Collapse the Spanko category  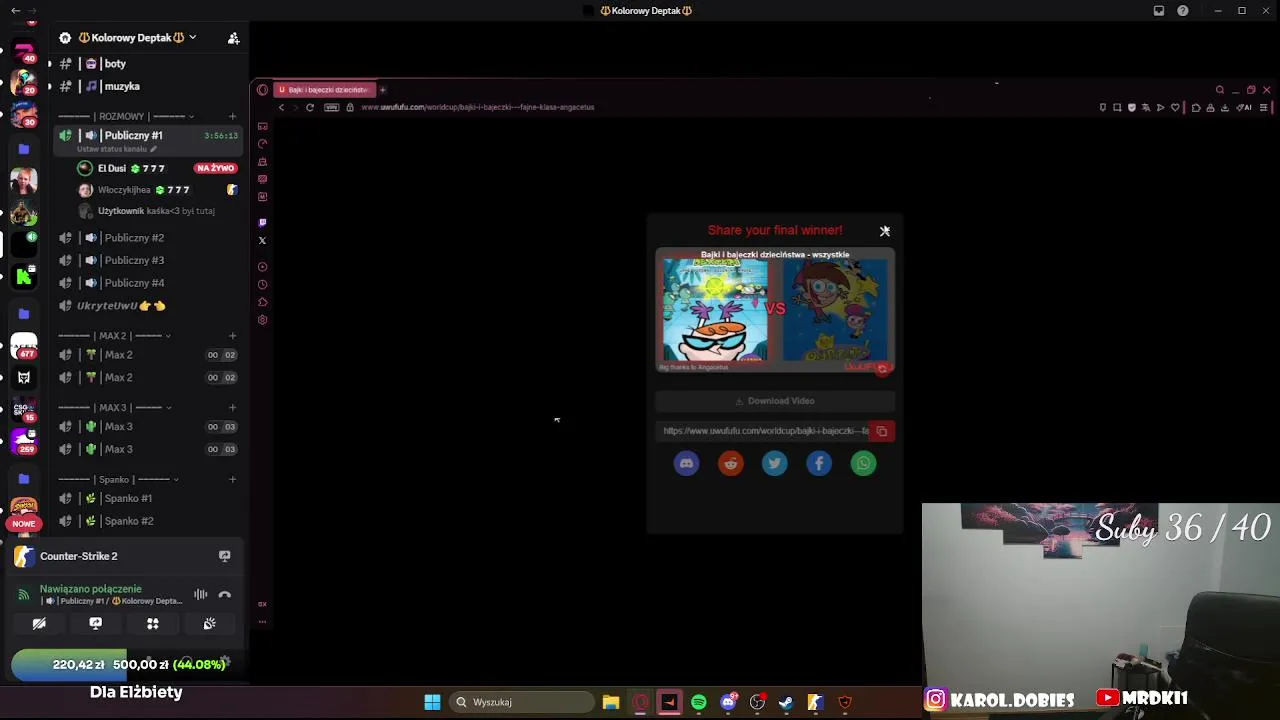[x=118, y=480]
